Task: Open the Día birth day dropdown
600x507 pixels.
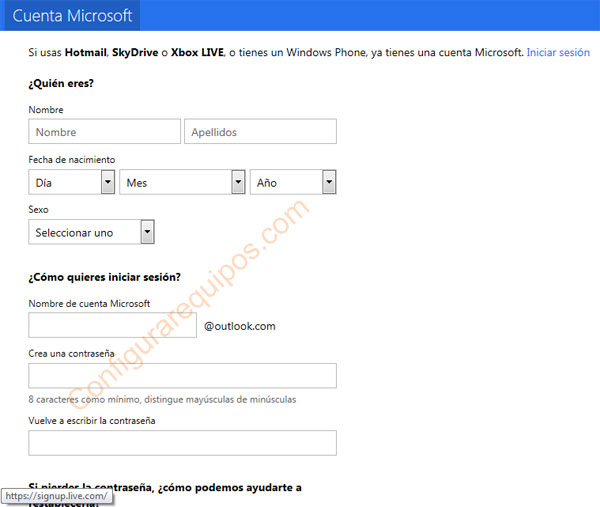Action: (x=72, y=182)
